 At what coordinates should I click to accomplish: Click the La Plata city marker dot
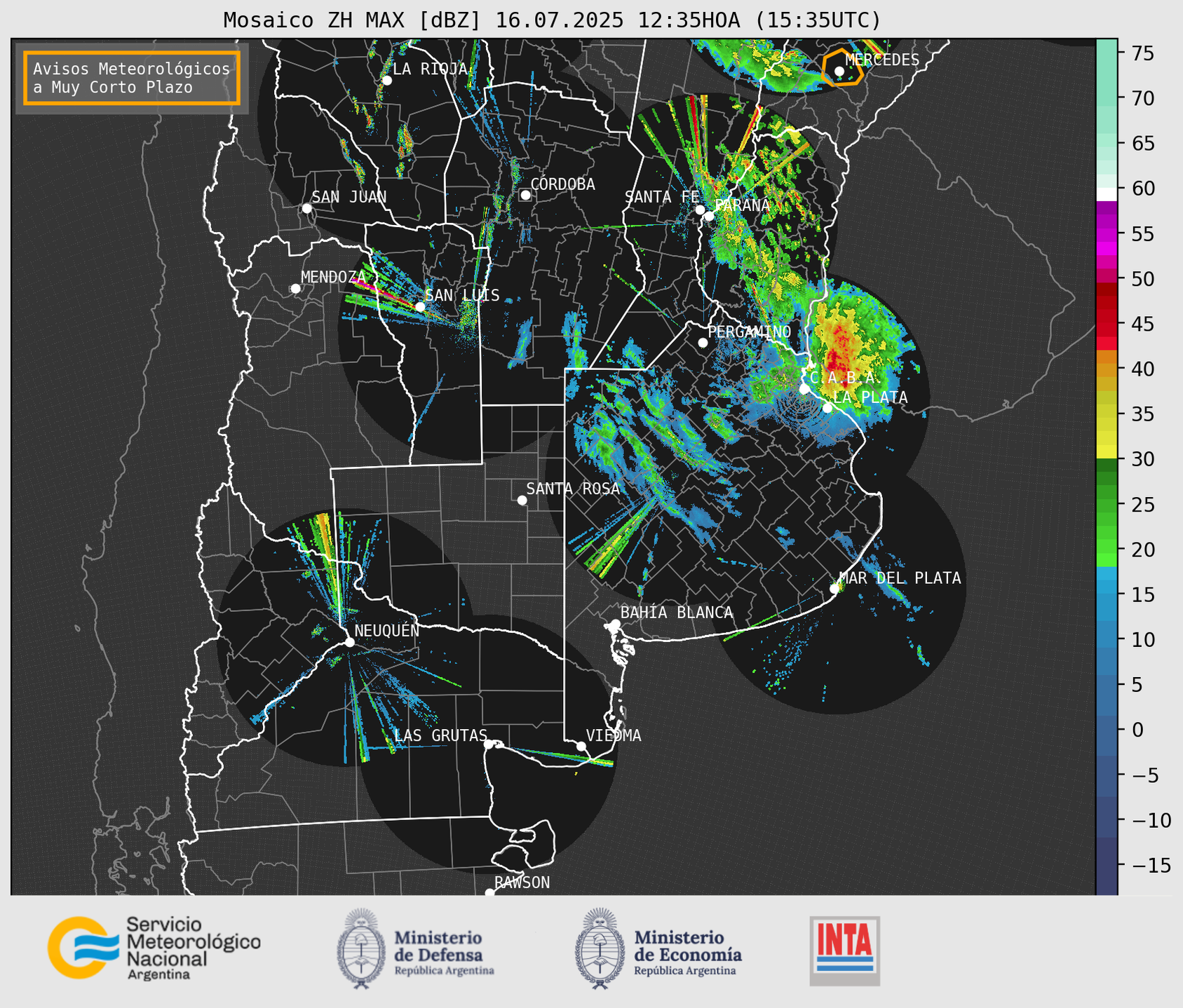[827, 408]
